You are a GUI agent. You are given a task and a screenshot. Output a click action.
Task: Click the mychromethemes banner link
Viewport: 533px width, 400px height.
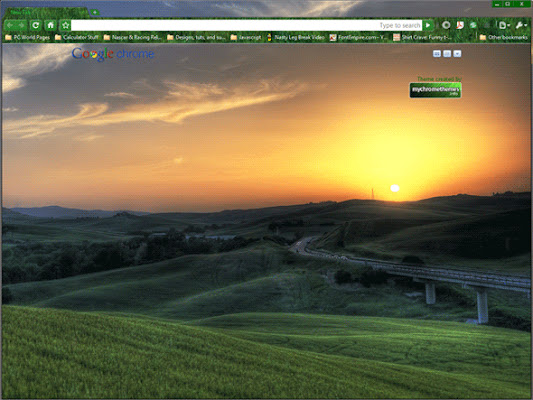(x=435, y=90)
